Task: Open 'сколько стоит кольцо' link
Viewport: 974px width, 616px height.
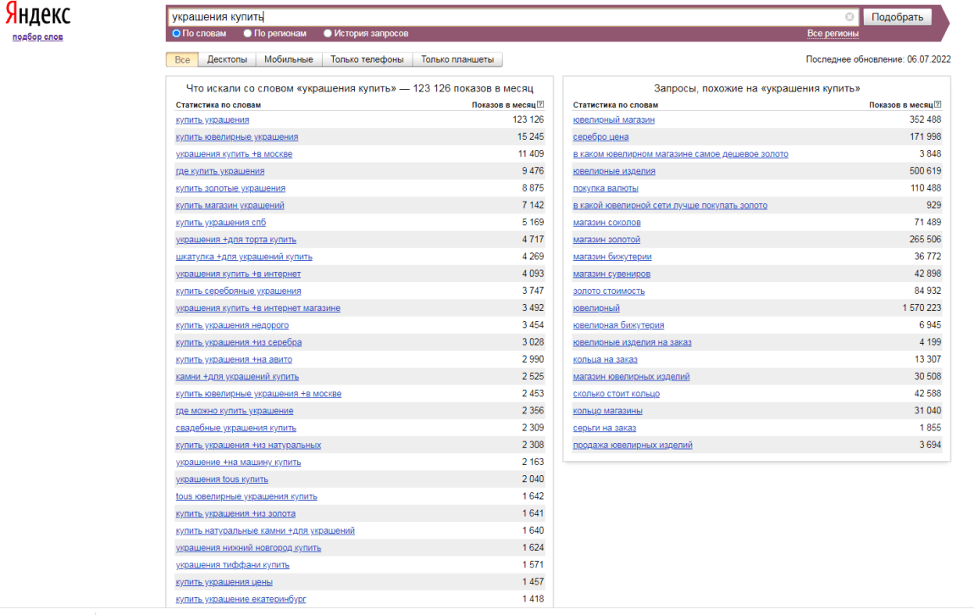Action: pyautogui.click(x=616, y=394)
